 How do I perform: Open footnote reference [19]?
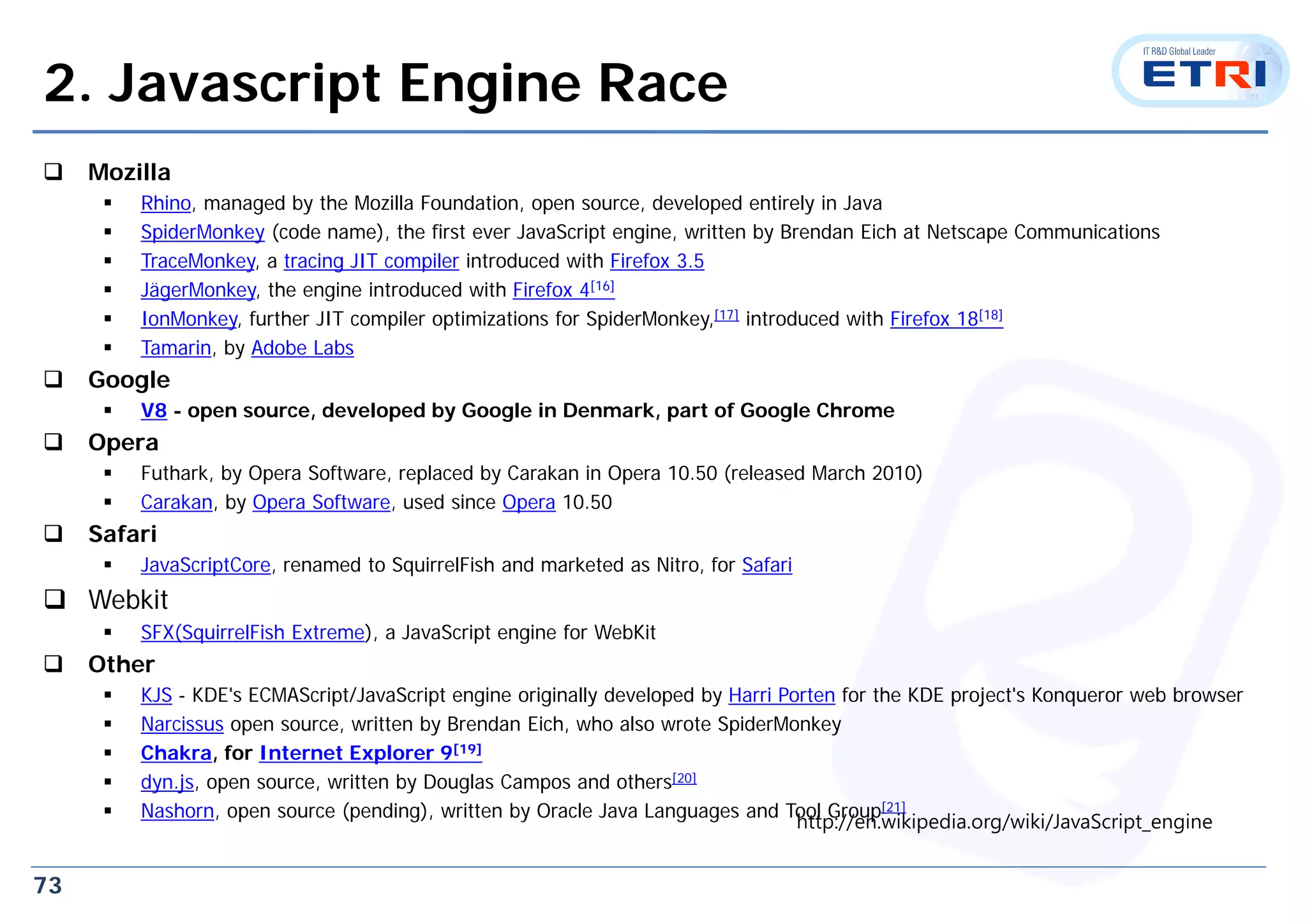click(x=468, y=749)
